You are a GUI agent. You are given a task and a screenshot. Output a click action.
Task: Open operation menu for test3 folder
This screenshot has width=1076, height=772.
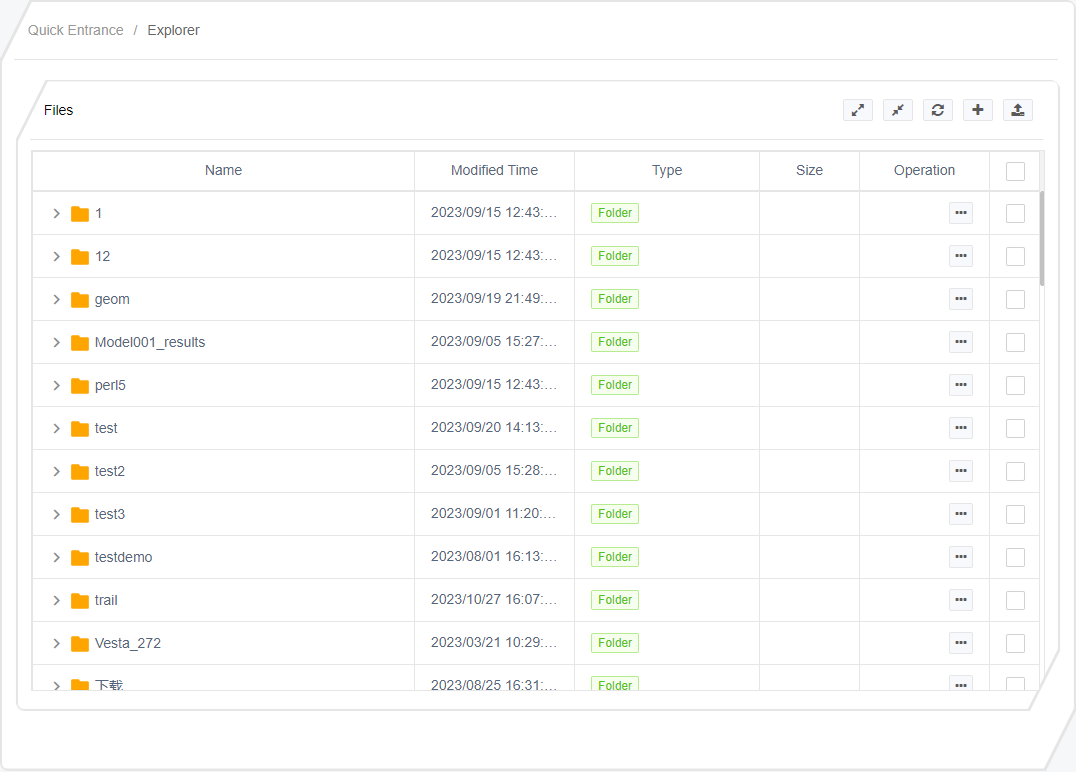(961, 514)
